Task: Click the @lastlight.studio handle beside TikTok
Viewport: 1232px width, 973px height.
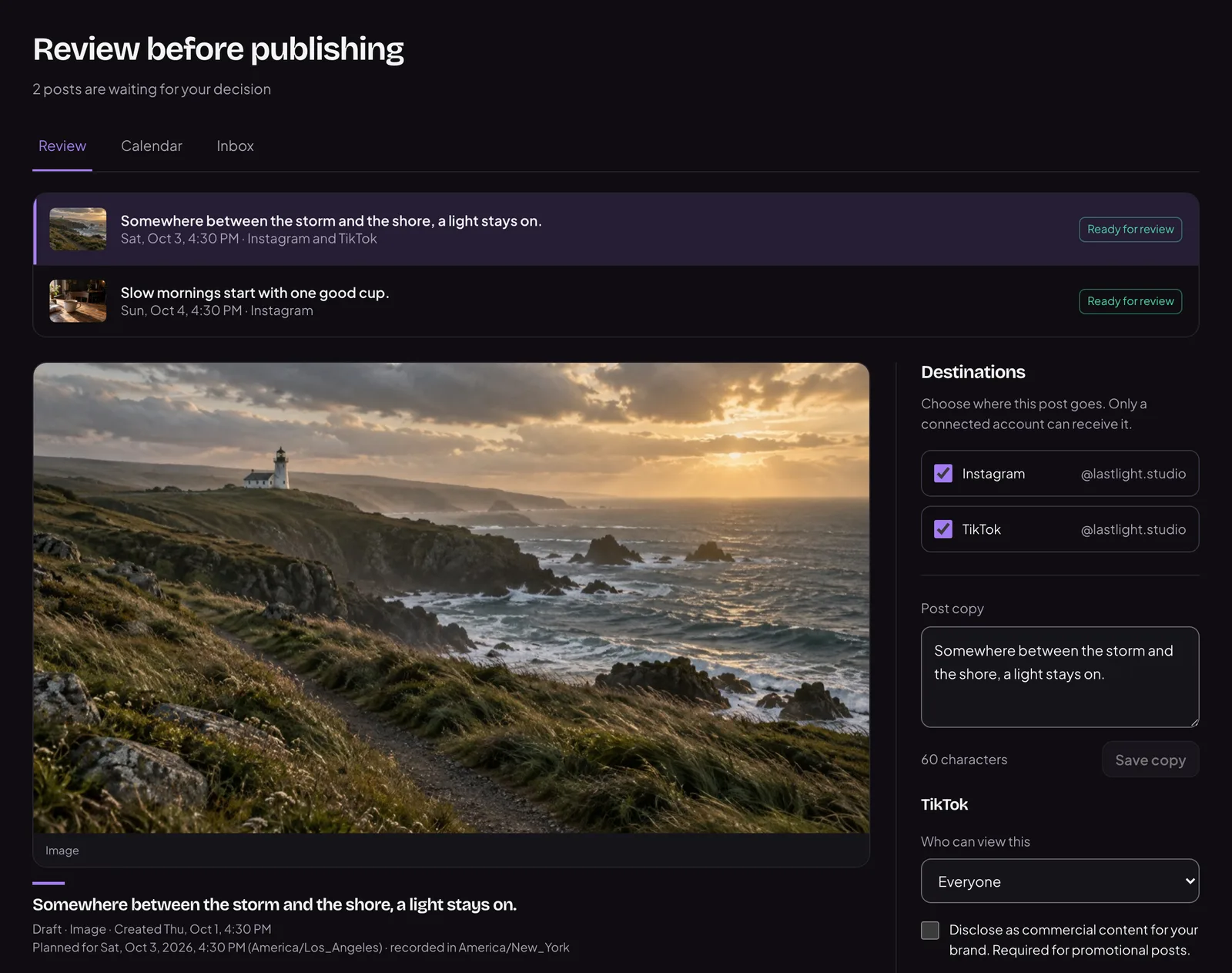Action: 1133,529
